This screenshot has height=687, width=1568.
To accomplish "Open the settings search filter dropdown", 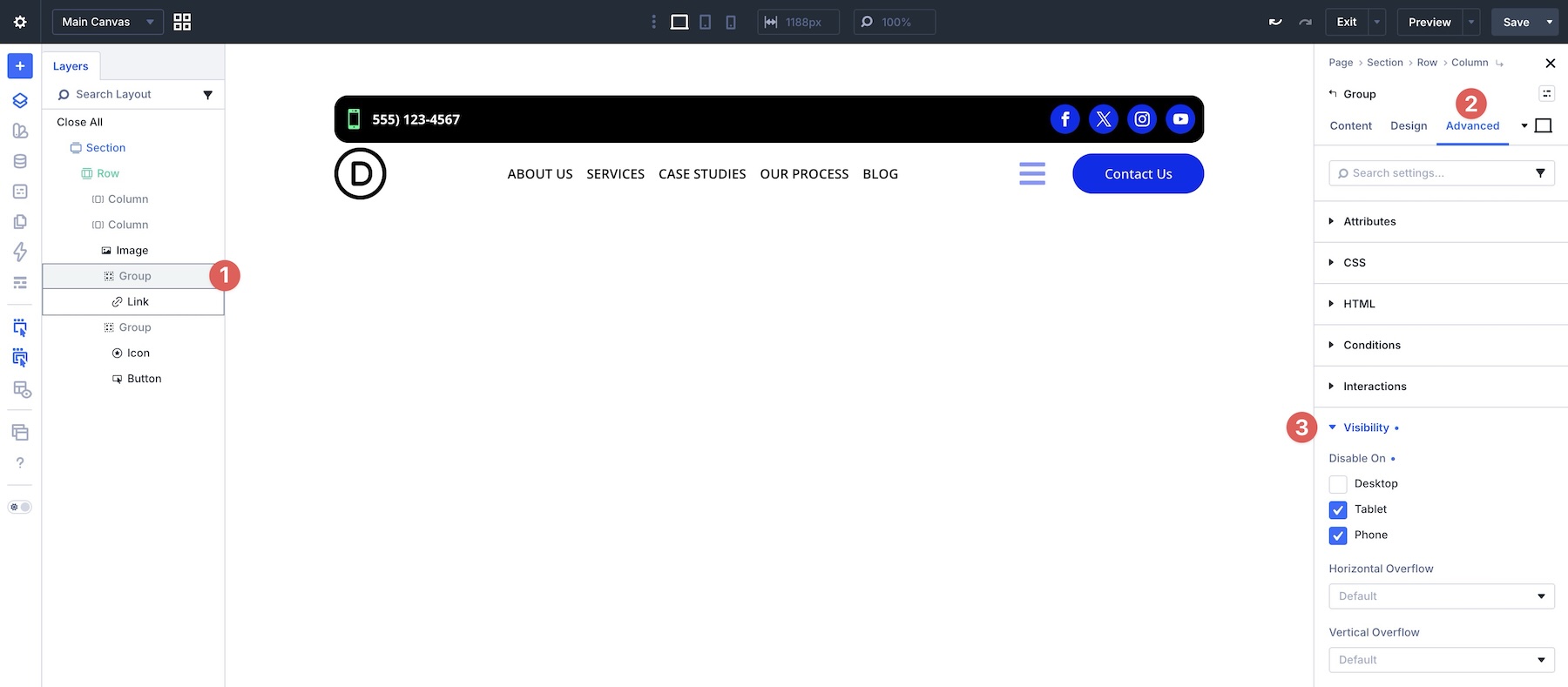I will (x=1540, y=172).
